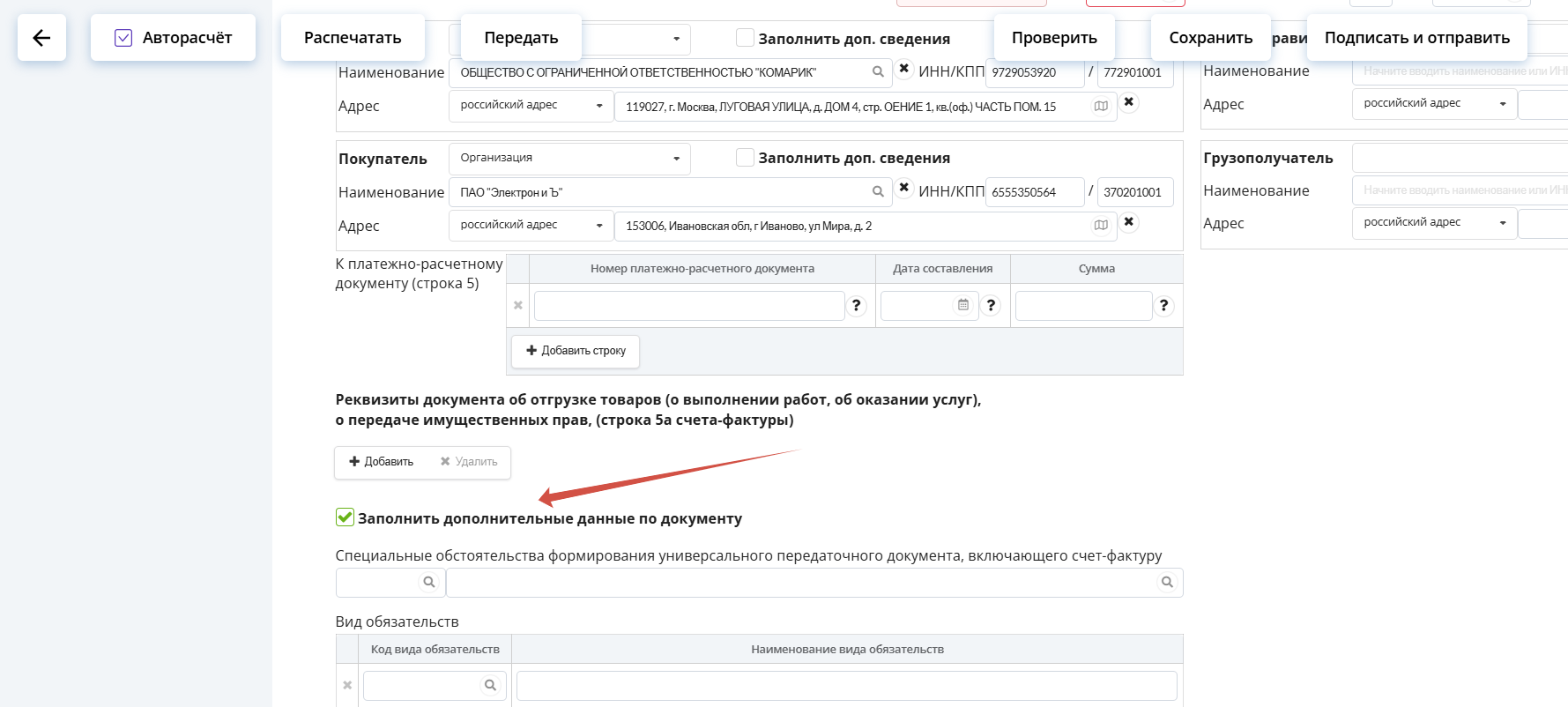Click help icon next to payment sum
1568x707 pixels.
tap(1163, 306)
